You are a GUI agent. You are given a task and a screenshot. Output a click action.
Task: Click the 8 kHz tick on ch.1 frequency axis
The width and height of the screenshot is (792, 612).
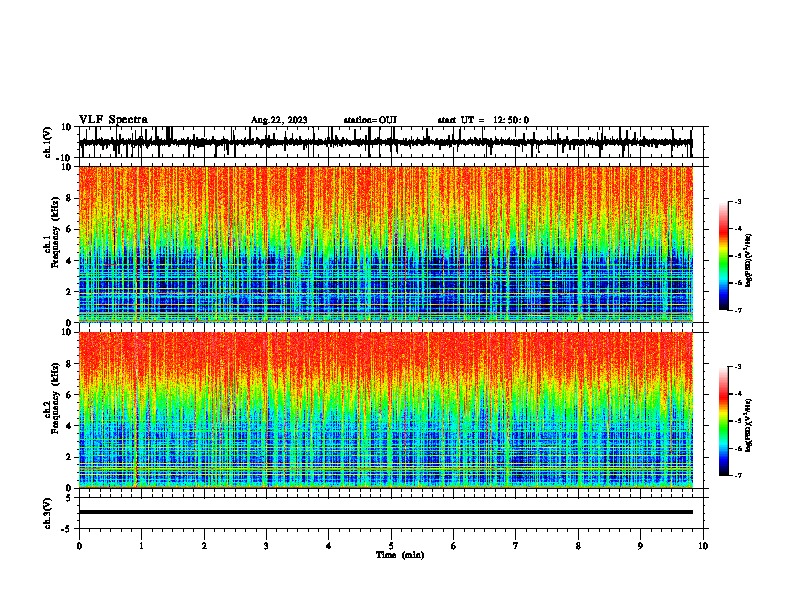tap(70, 198)
